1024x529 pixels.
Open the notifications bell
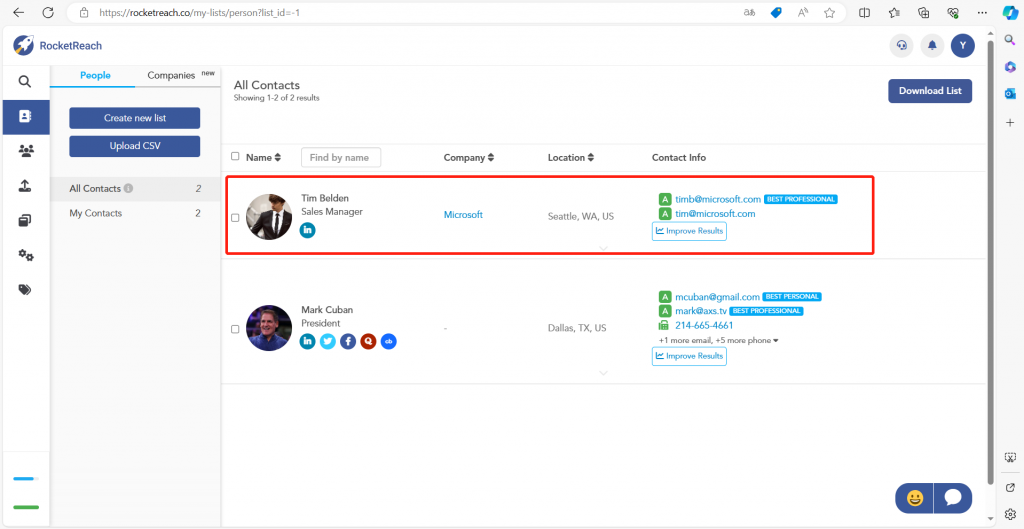[933, 46]
